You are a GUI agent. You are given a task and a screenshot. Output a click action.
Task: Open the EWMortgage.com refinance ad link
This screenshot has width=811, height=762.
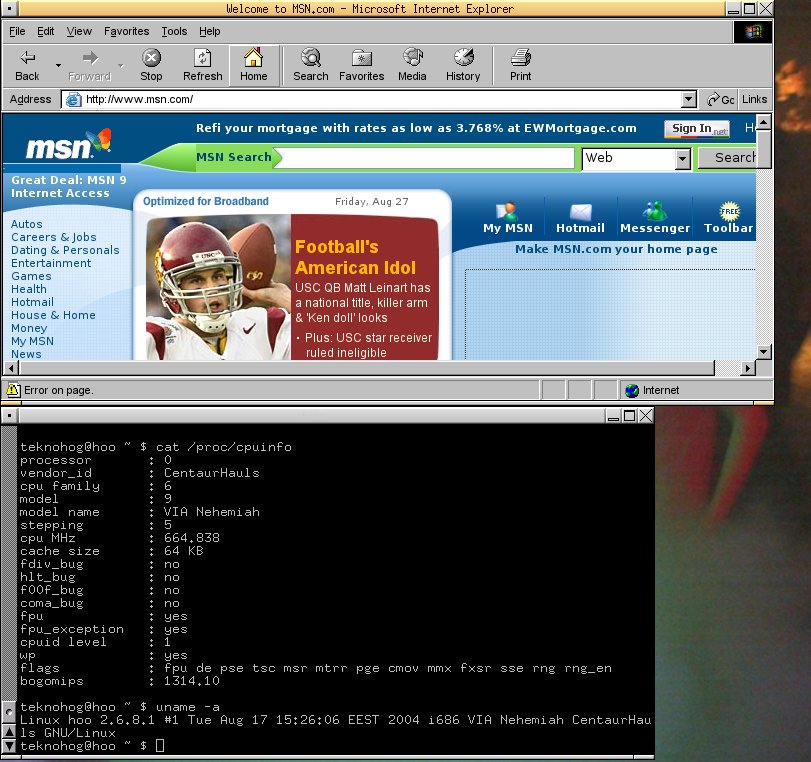pyautogui.click(x=416, y=128)
